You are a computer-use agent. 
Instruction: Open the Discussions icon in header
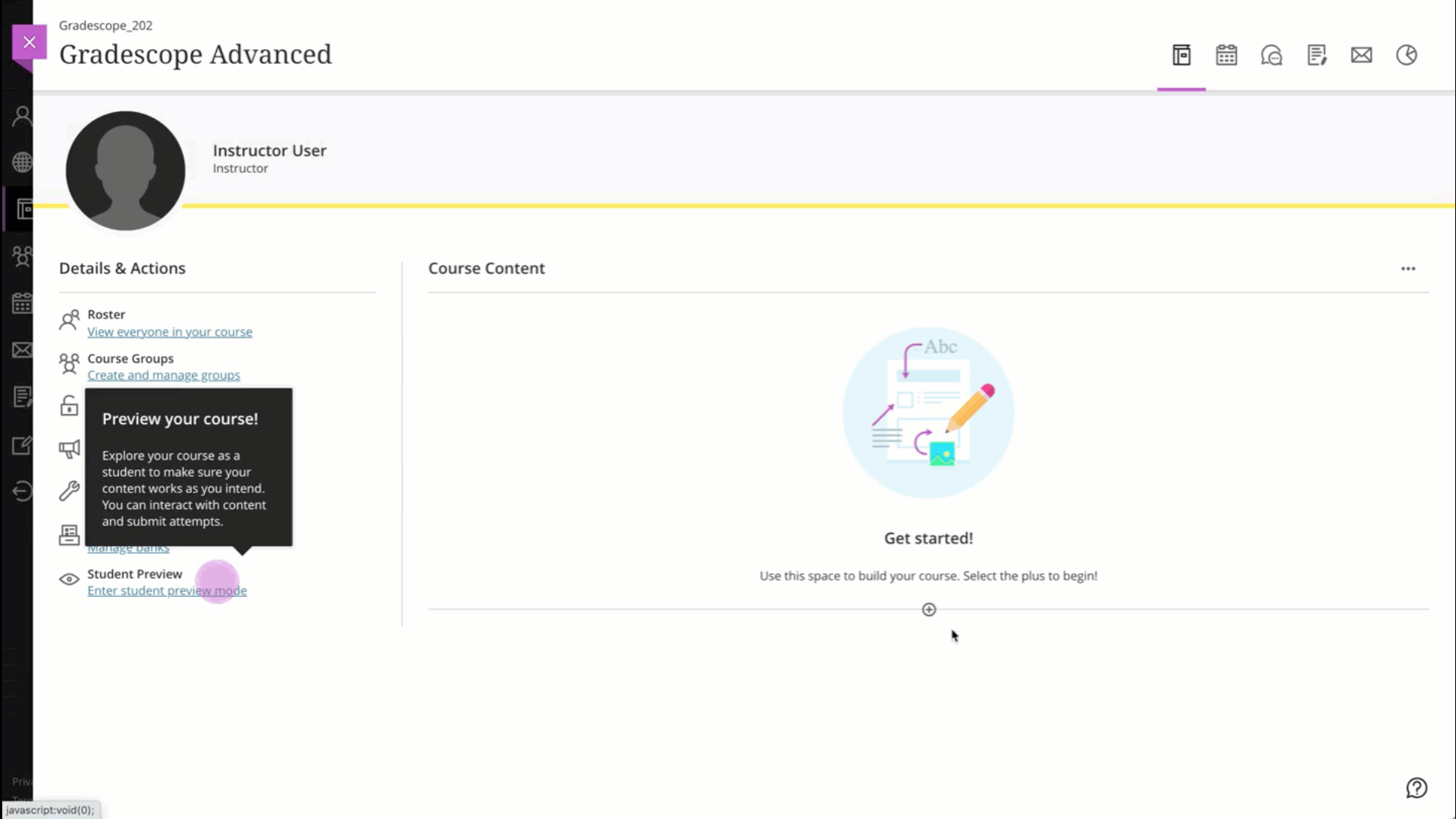pos(1272,55)
